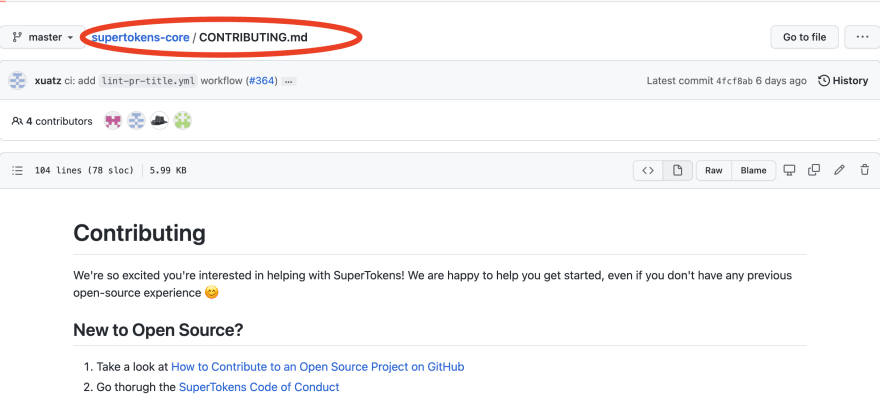The image size is (880, 415).
Task: Delete this file trash icon
Action: click(865, 170)
